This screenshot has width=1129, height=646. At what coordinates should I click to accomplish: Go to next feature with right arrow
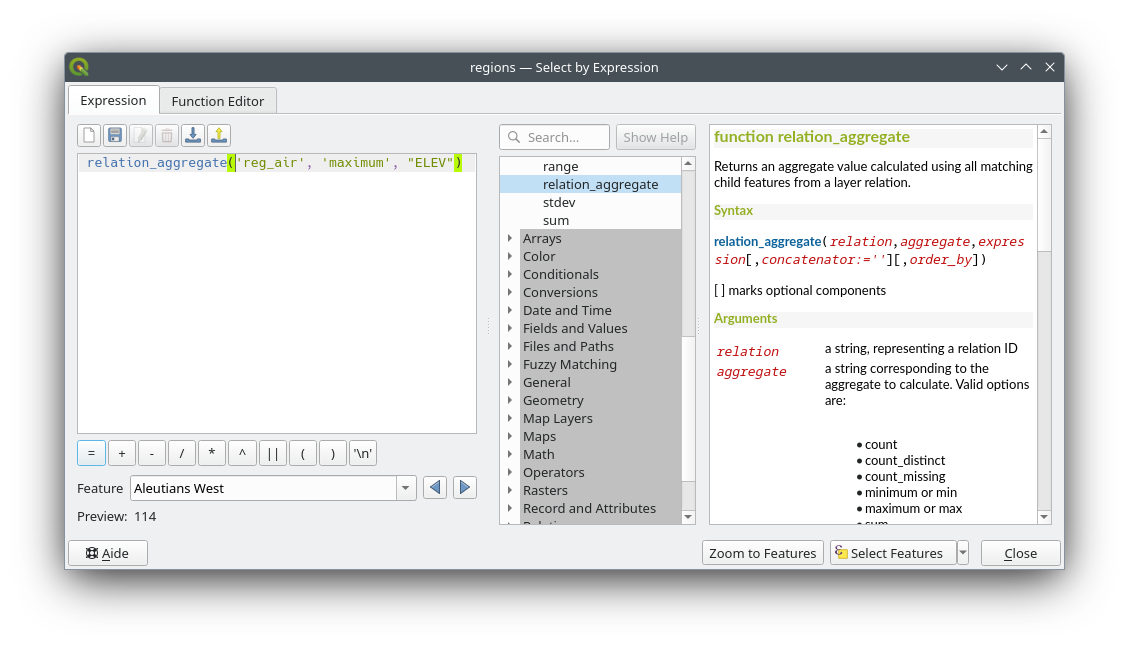click(464, 488)
